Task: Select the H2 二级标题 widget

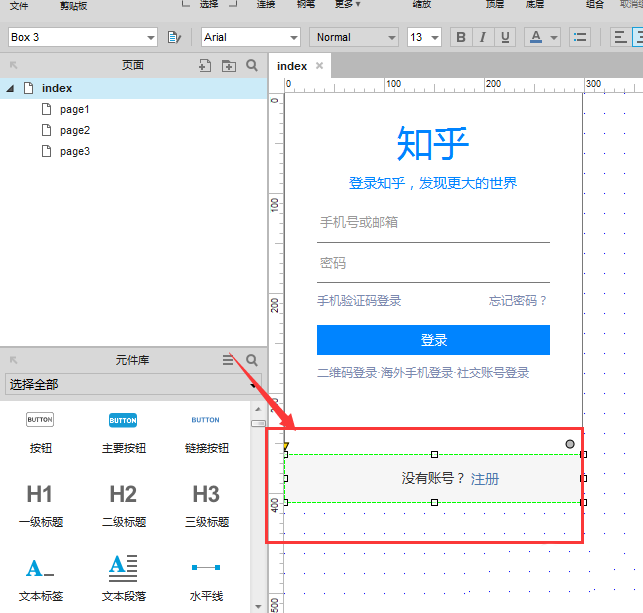Action: (123, 505)
